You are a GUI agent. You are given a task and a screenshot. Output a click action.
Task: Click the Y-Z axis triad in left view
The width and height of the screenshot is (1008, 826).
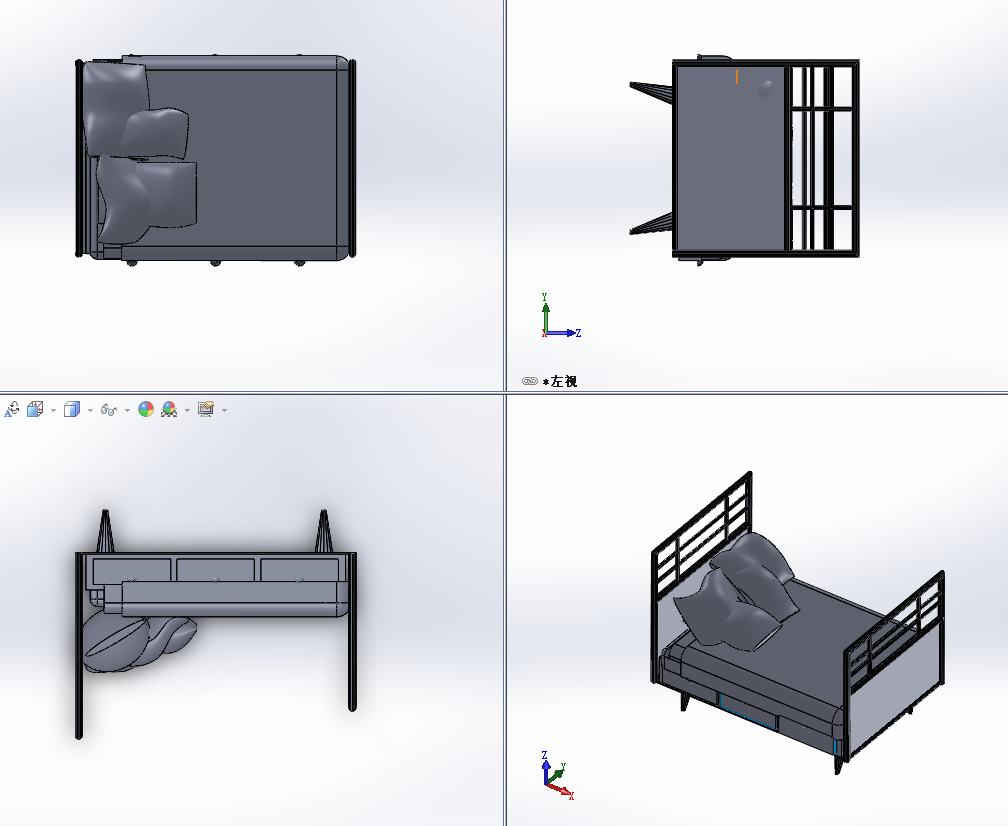(561, 316)
